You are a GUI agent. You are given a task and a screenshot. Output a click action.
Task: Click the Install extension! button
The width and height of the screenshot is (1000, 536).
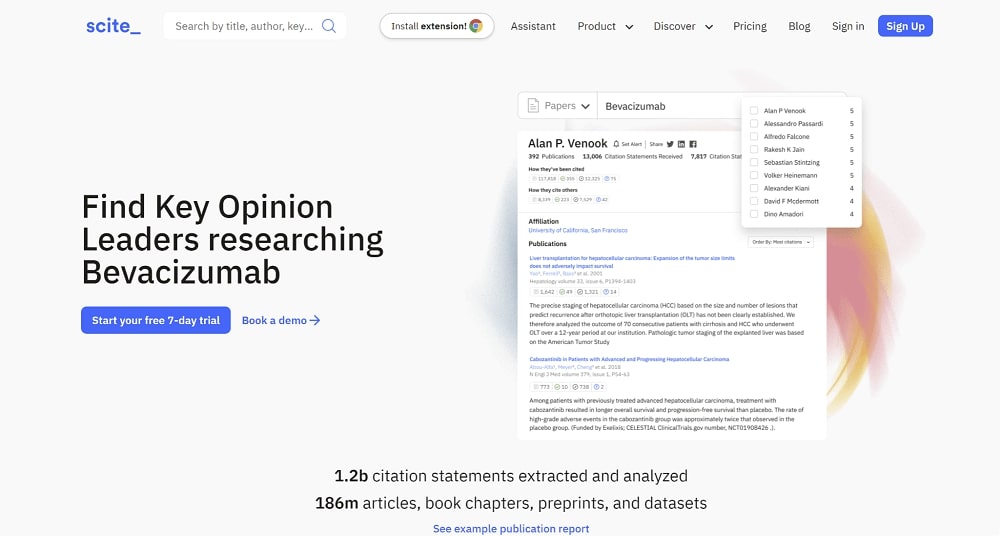[x=437, y=26]
